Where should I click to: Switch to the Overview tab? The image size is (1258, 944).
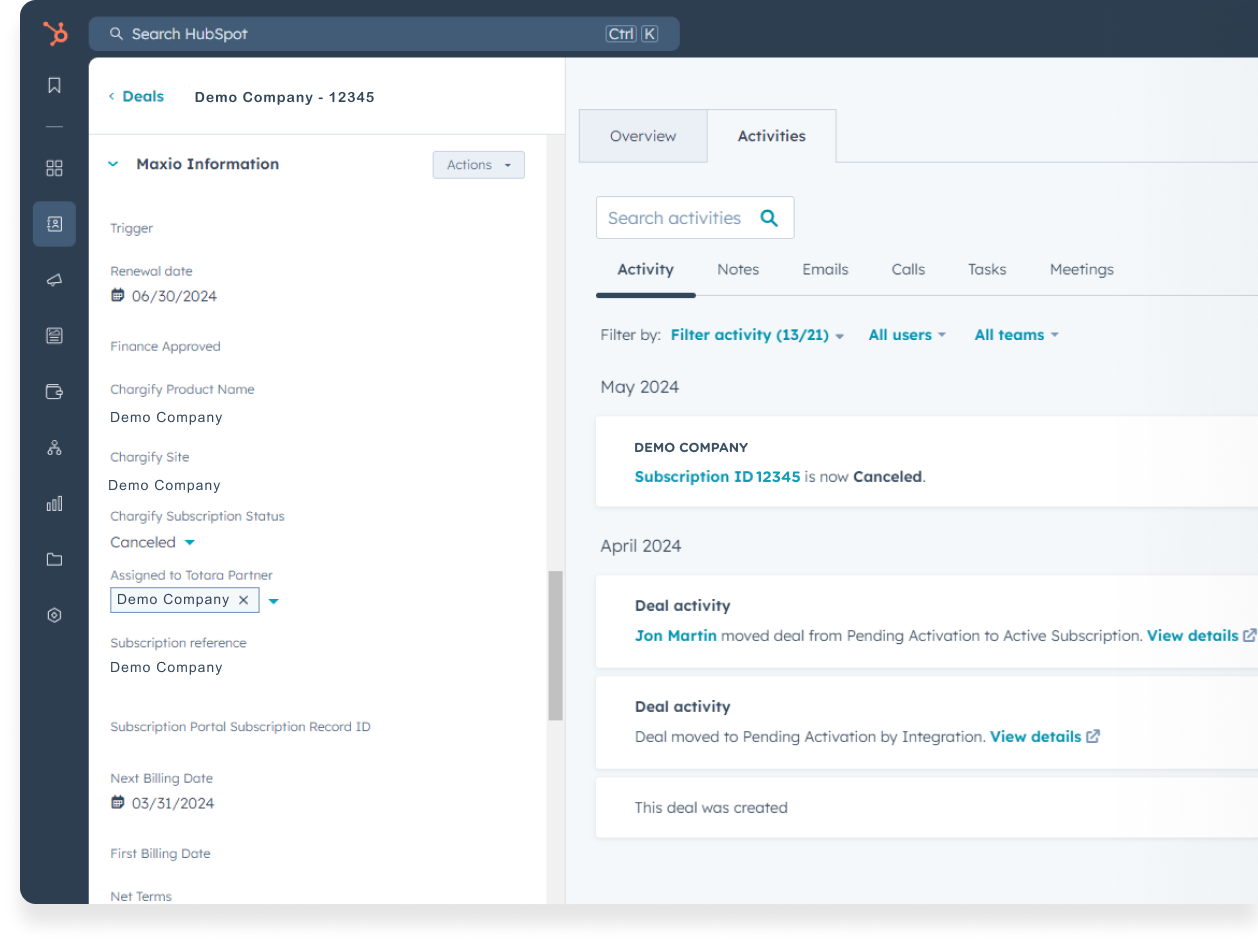(643, 136)
